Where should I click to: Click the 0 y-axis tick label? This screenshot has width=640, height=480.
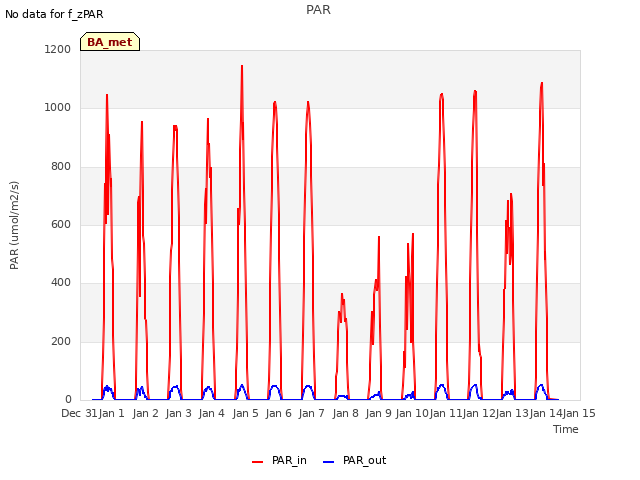pyautogui.click(x=68, y=399)
